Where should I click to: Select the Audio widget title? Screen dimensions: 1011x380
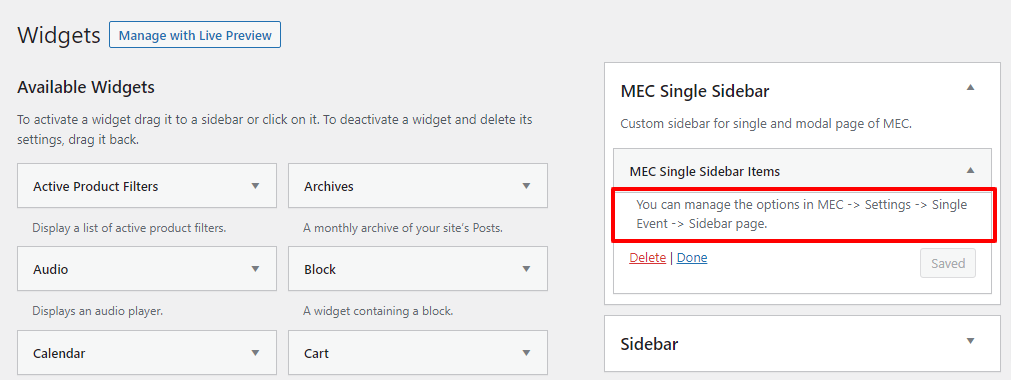(50, 269)
